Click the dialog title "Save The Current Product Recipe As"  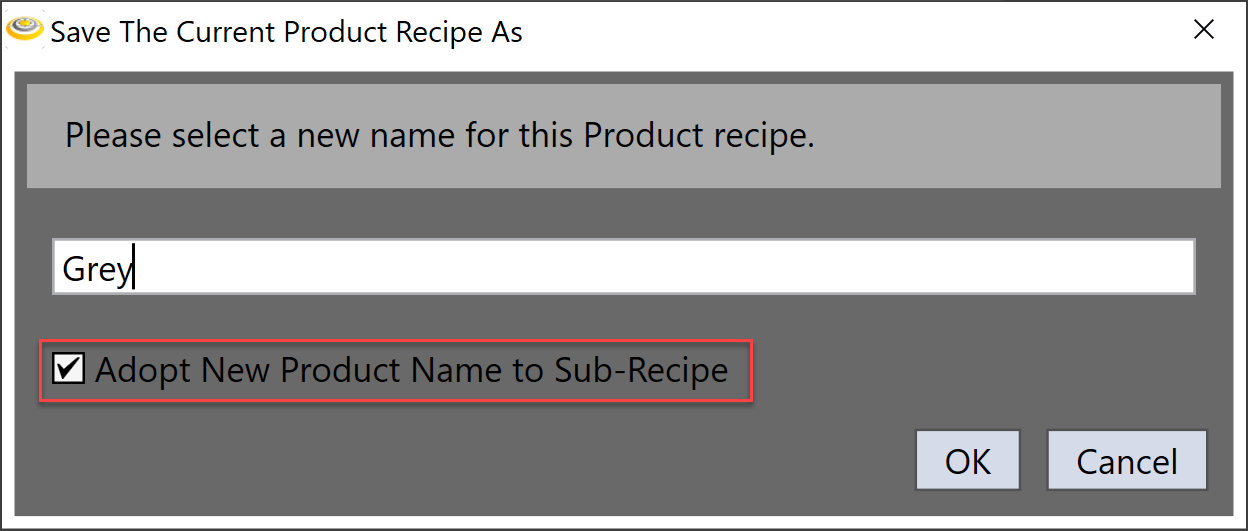point(286,32)
